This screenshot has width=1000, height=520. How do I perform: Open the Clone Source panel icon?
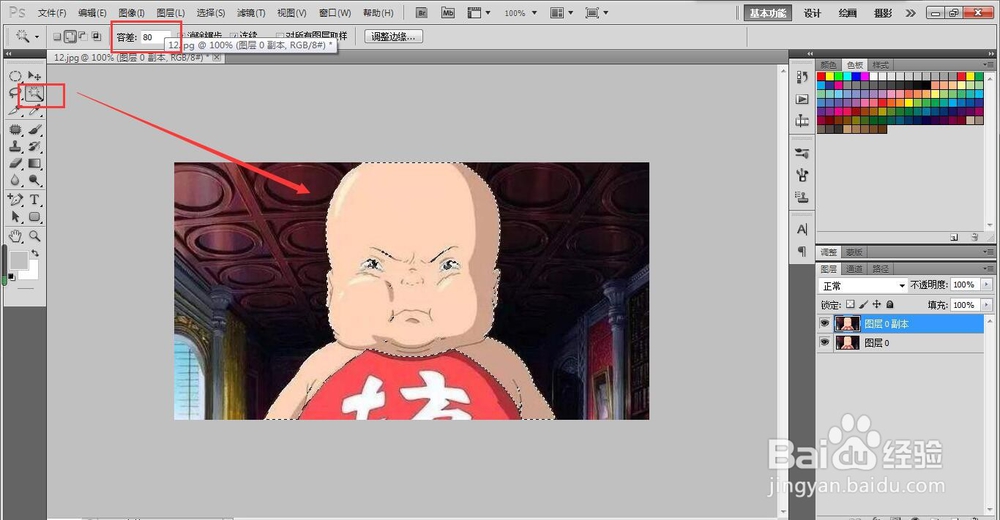(802, 197)
